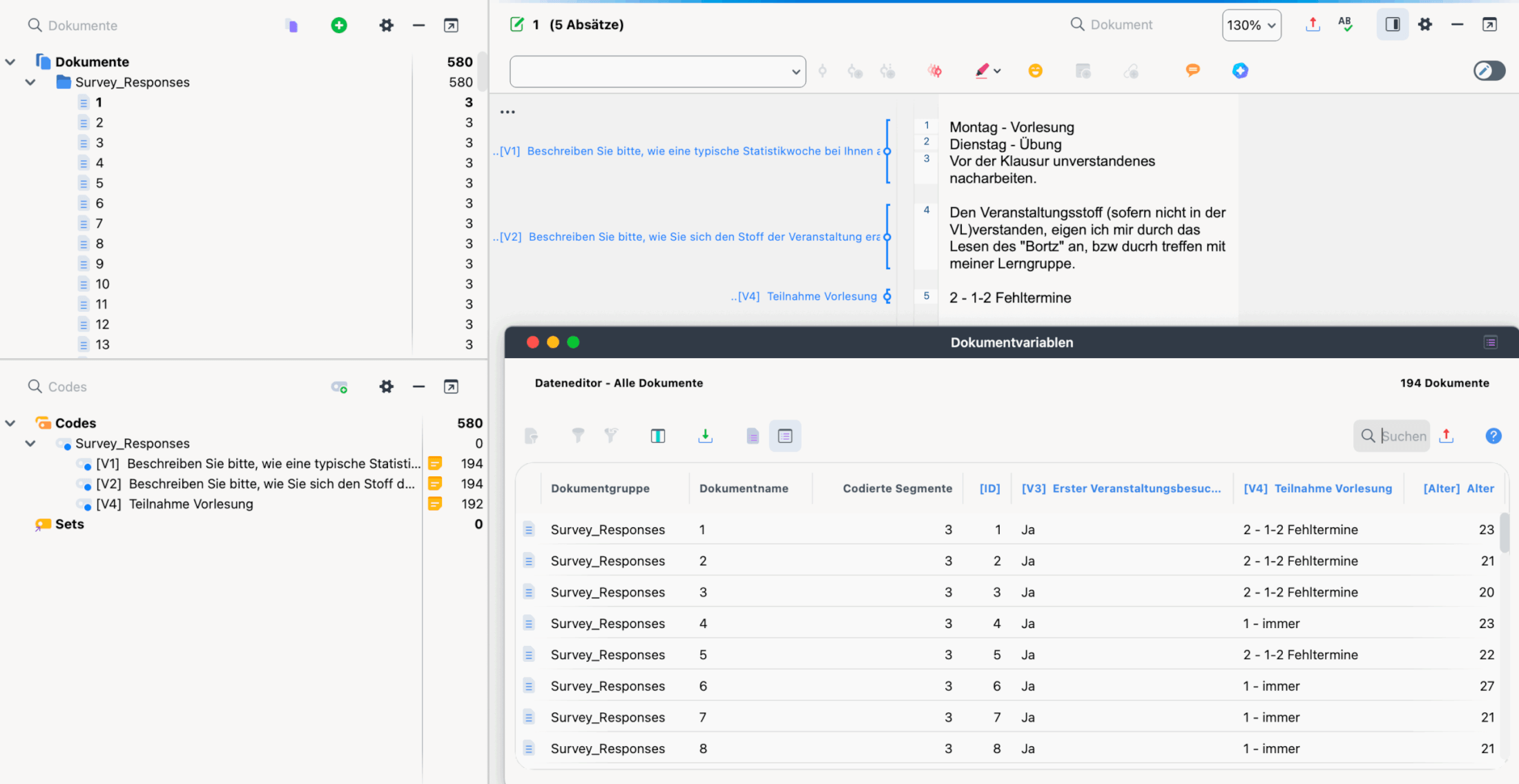Click cell '1 - immer' in row 4
The height and width of the screenshot is (784, 1519).
(x=1271, y=624)
